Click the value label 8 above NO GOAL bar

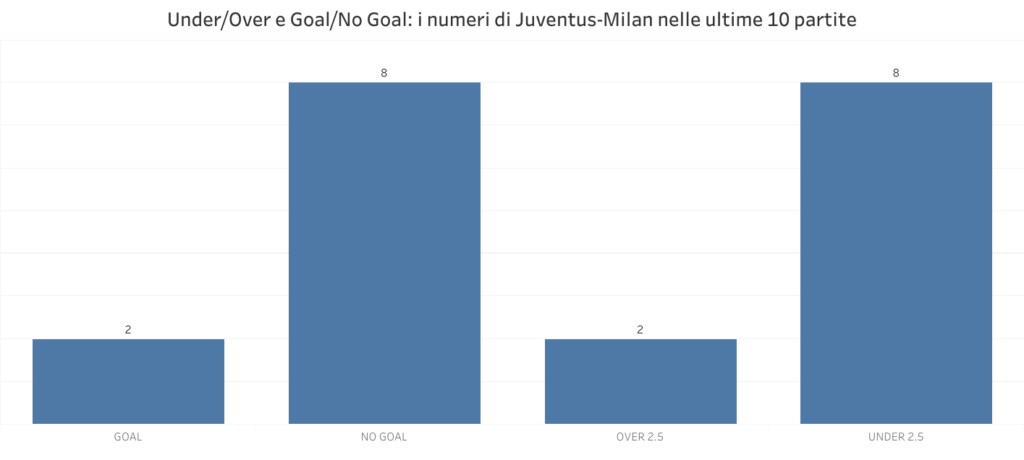click(x=384, y=73)
